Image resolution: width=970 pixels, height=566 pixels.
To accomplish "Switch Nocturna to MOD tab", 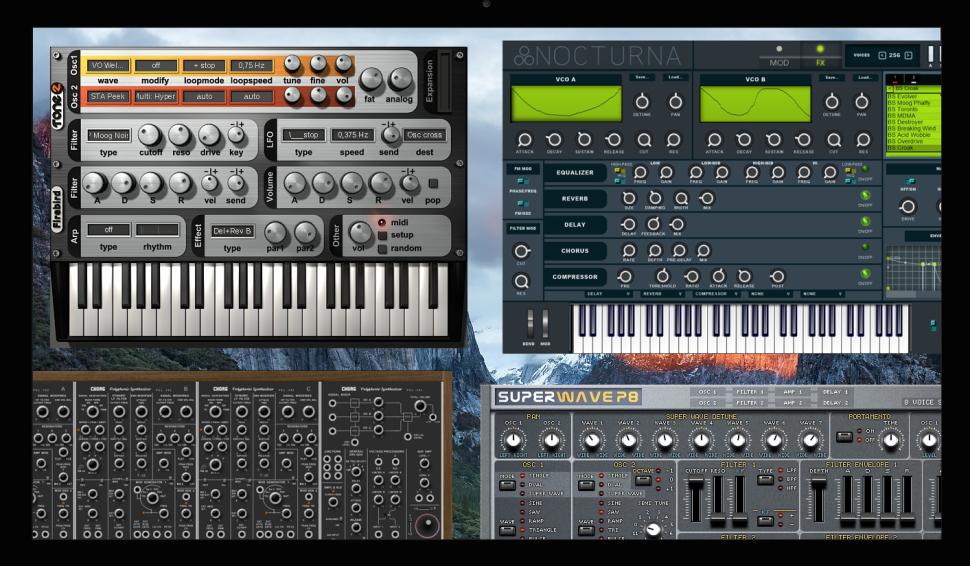I will click(x=779, y=56).
